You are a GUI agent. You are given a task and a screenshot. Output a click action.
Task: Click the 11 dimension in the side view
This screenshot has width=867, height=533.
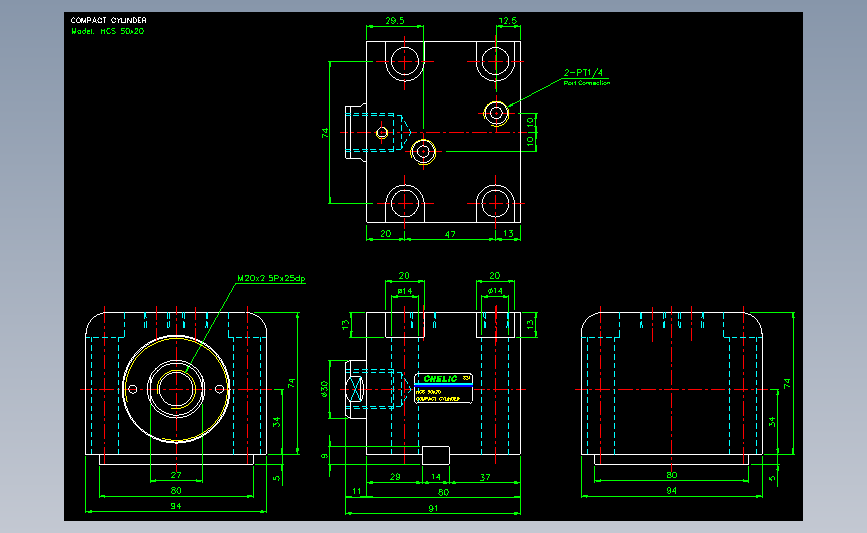[357, 491]
